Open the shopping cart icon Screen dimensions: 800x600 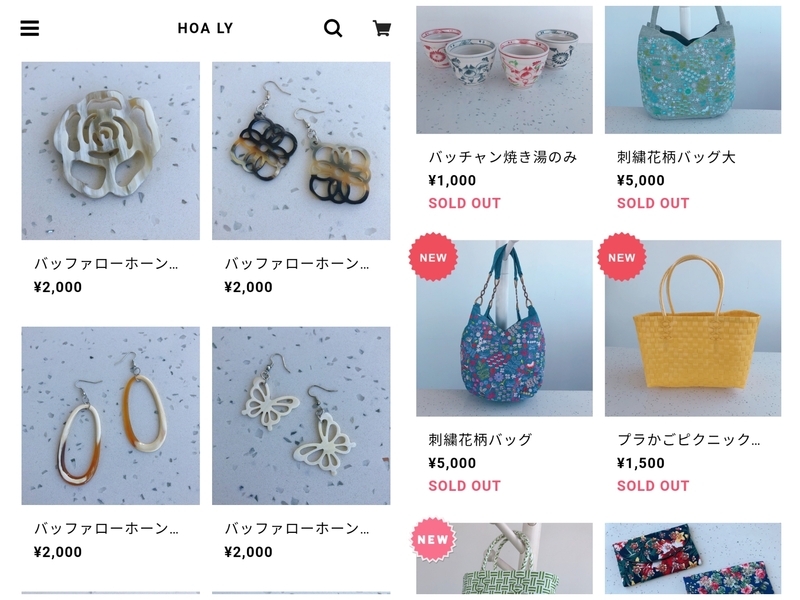click(x=382, y=28)
